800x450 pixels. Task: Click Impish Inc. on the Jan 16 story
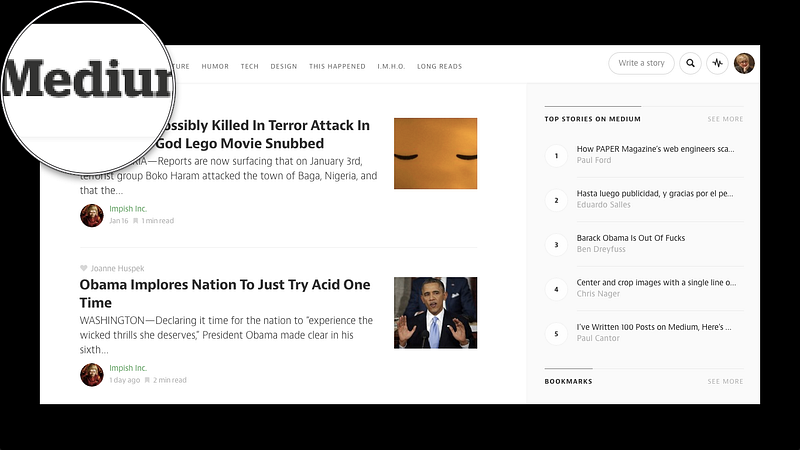tap(128, 209)
